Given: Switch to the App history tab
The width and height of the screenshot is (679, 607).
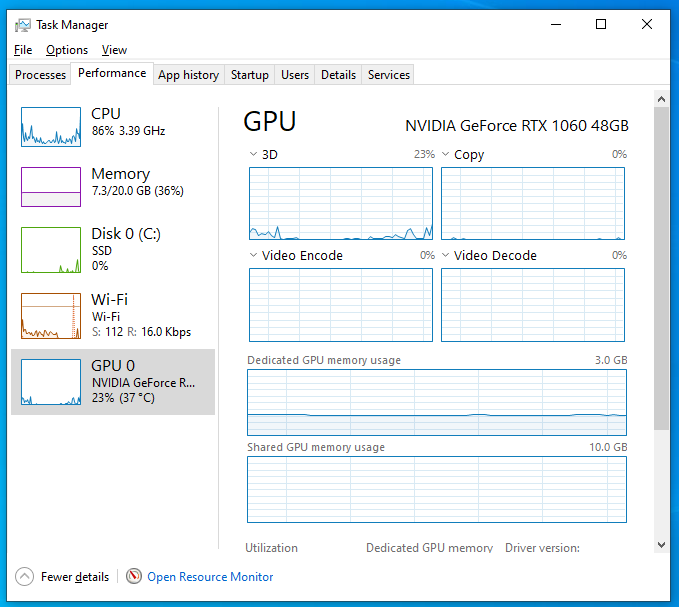Looking at the screenshot, I should [x=188, y=75].
